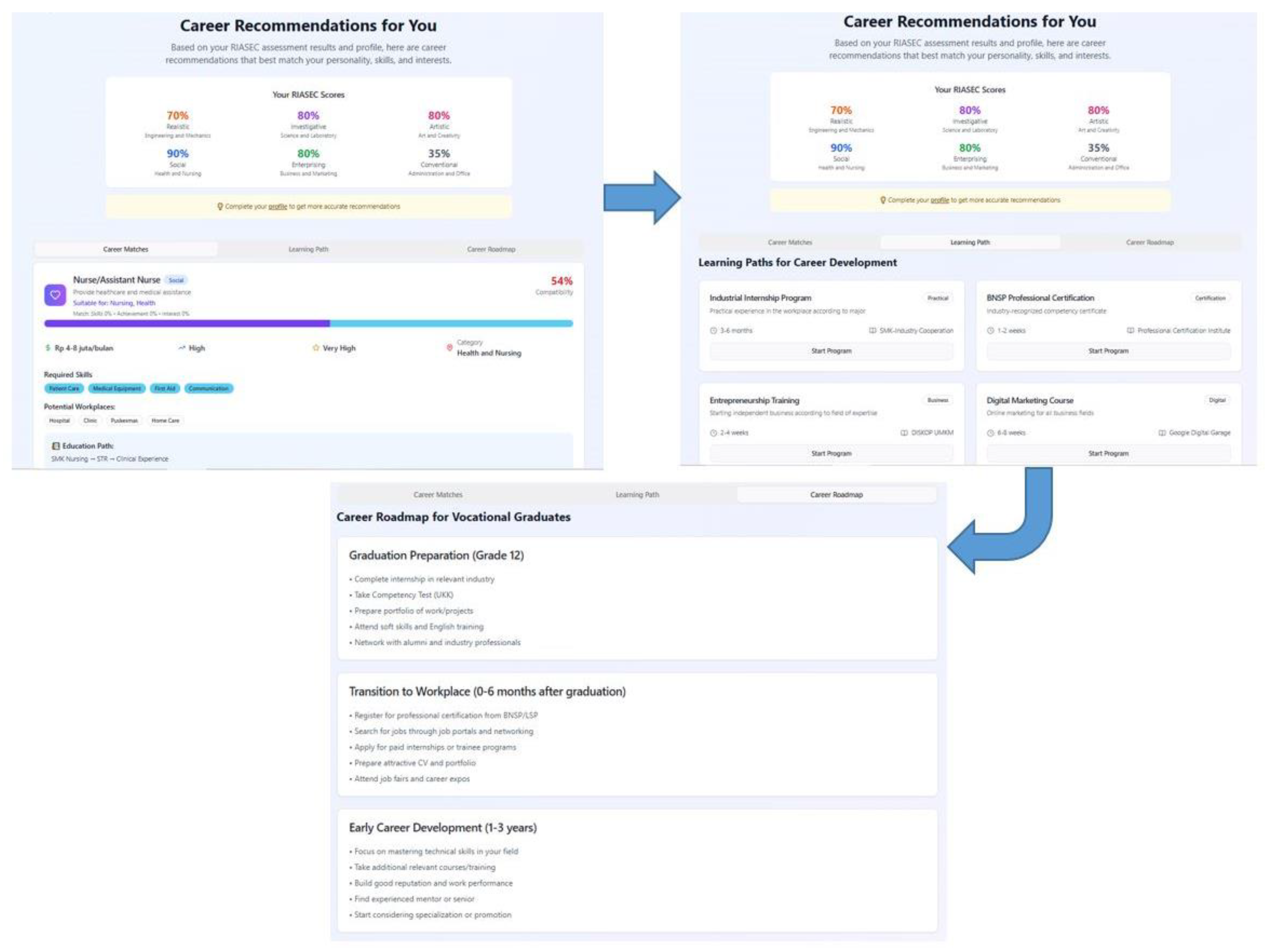Click the trend icon next to High

pos(181,348)
